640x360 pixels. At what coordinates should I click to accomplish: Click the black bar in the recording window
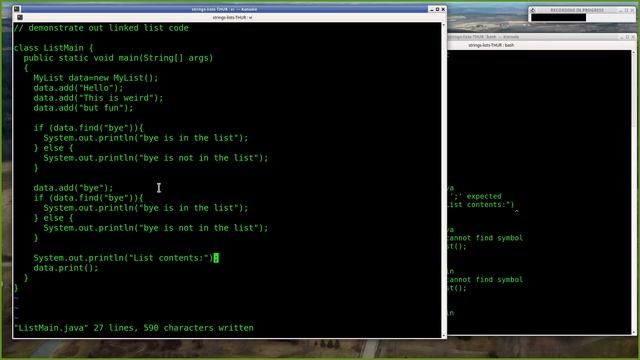[x=558, y=17]
